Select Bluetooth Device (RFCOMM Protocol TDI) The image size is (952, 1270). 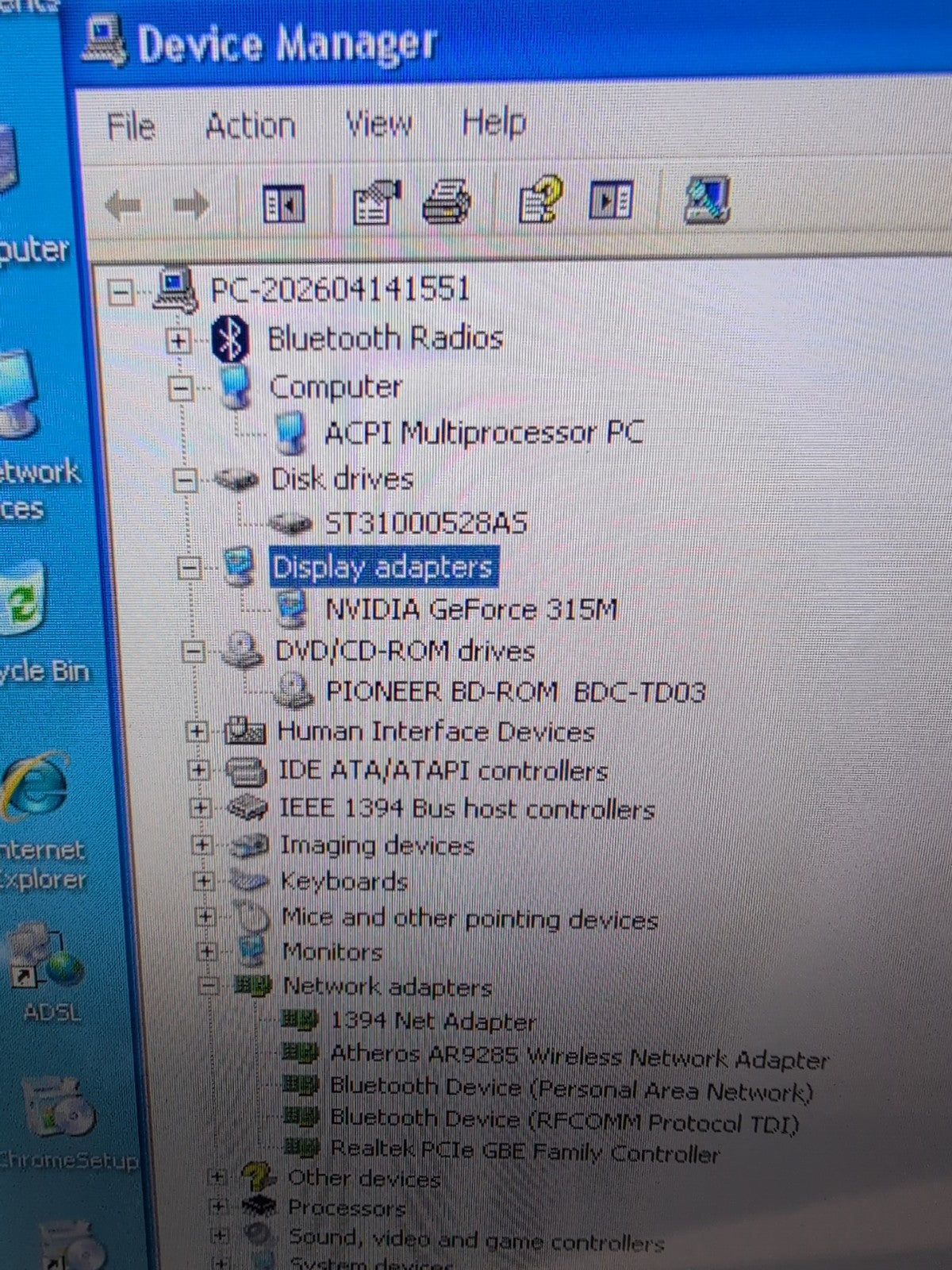pyautogui.click(x=565, y=1120)
